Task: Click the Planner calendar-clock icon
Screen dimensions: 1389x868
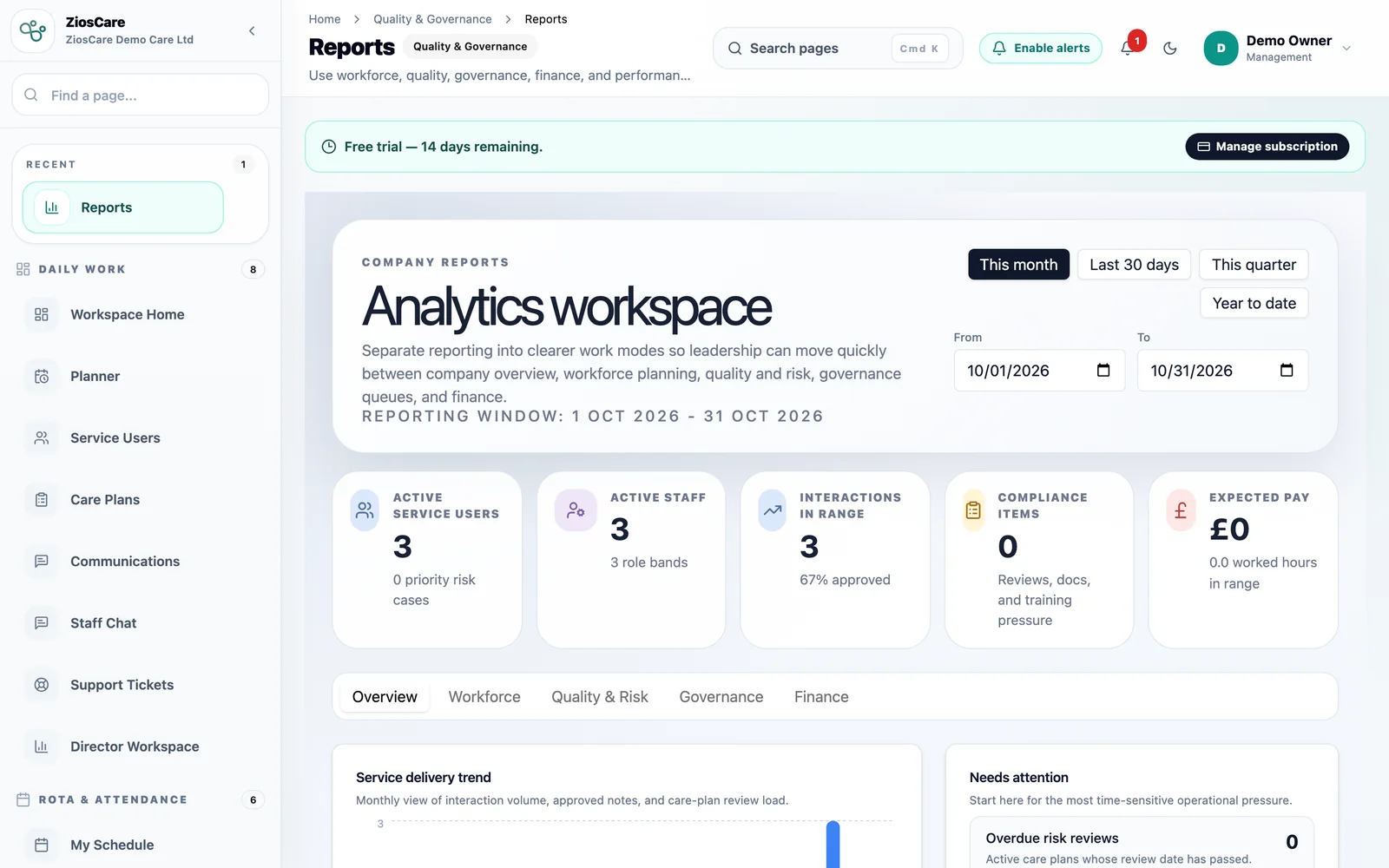Action: tap(42, 376)
